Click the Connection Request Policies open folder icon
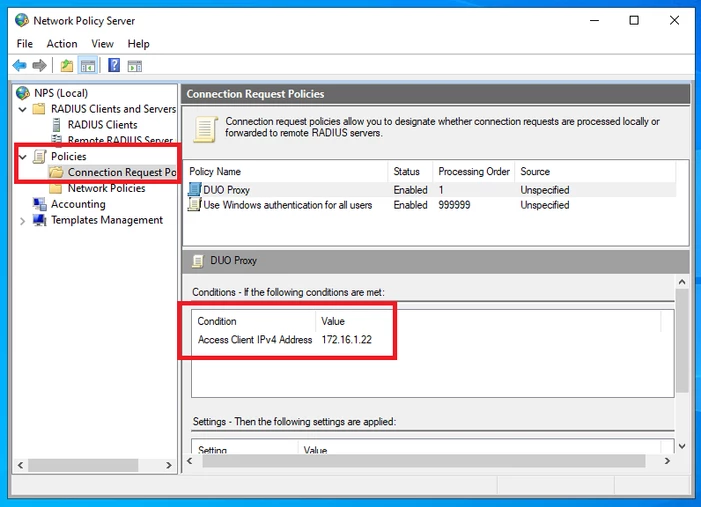This screenshot has height=507, width=701. pyautogui.click(x=56, y=172)
